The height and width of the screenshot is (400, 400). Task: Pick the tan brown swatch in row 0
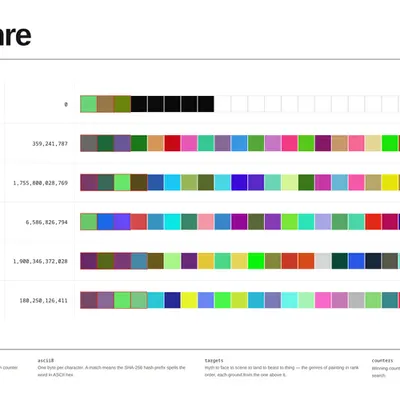click(105, 104)
